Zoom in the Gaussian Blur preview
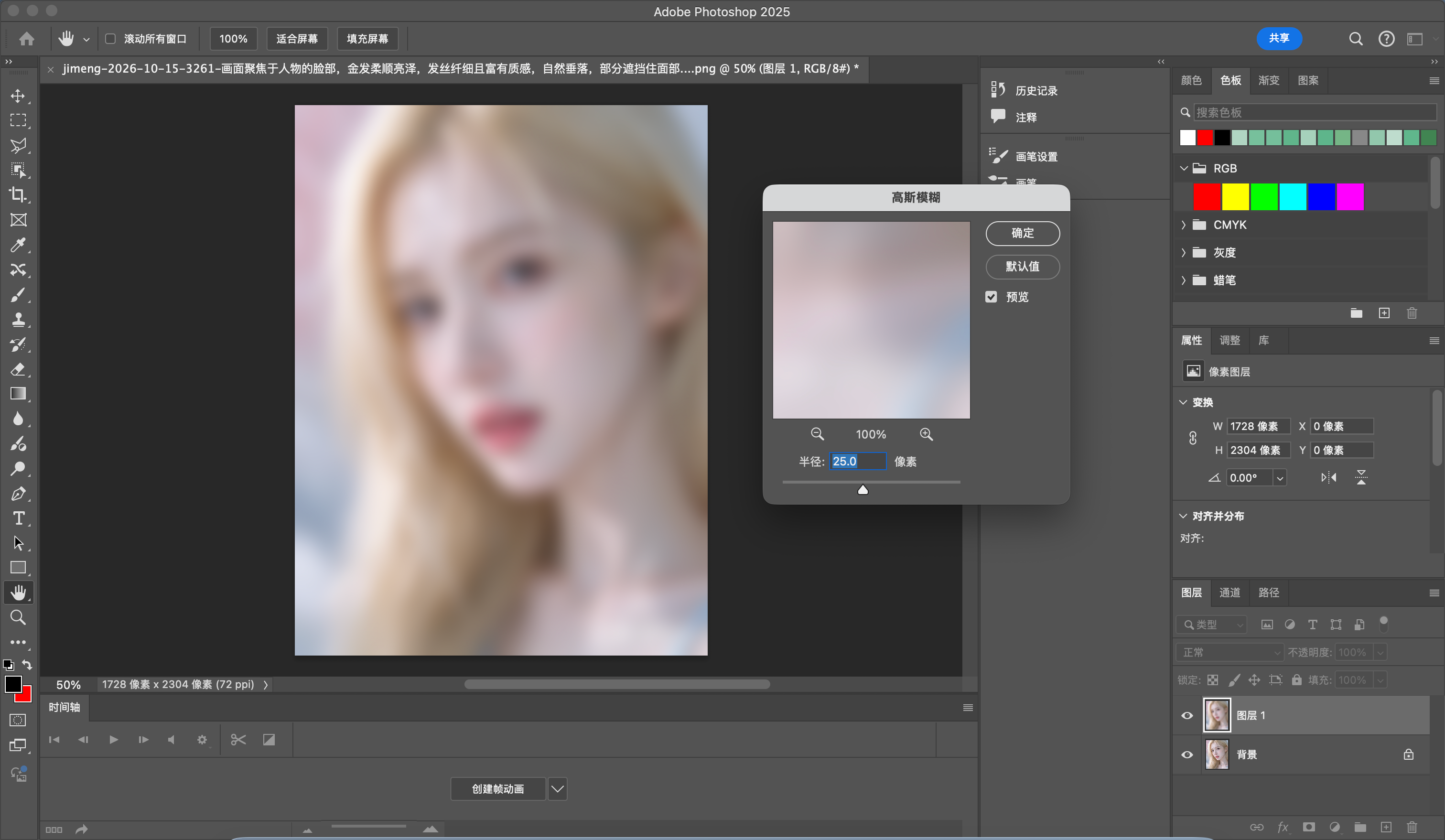 (x=926, y=434)
